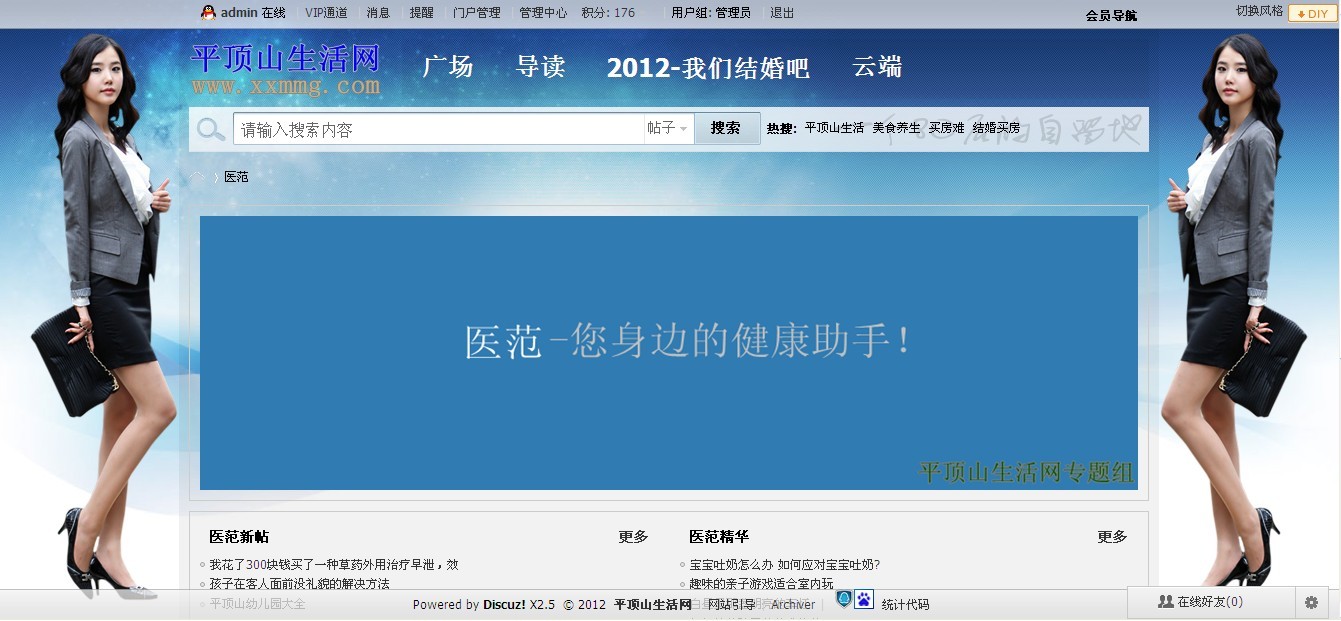The image size is (1341, 621).
Task: Click 更多 beside 医范精华
Action: (x=1112, y=537)
